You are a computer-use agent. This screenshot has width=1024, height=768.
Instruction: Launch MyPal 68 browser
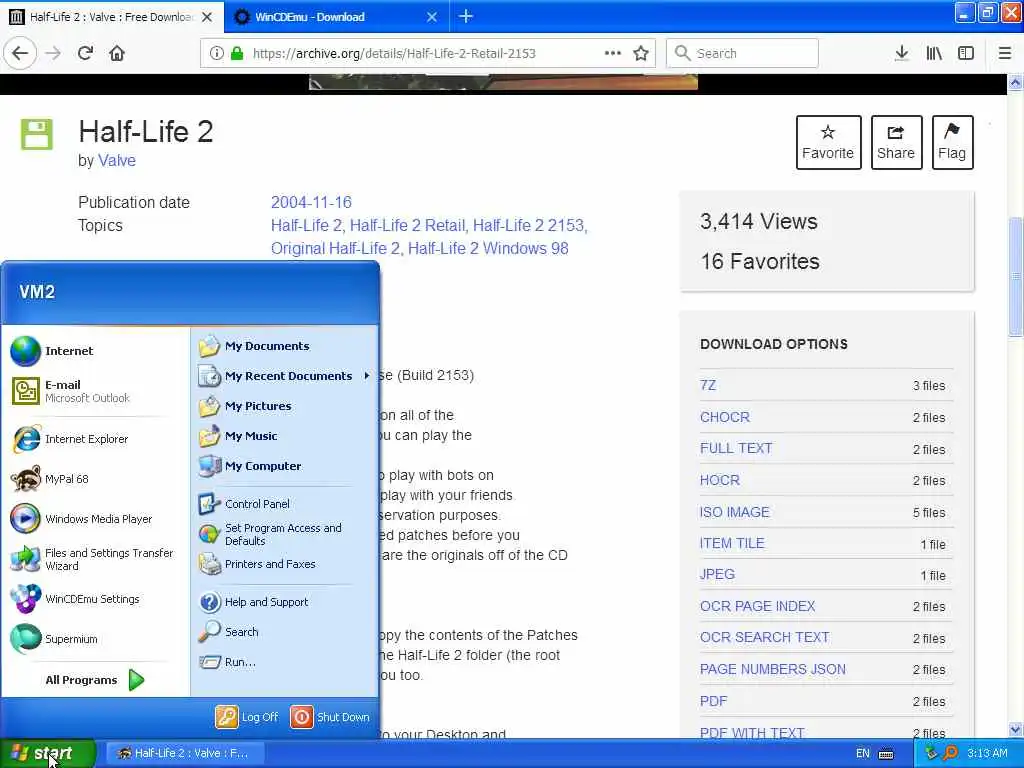click(95, 479)
